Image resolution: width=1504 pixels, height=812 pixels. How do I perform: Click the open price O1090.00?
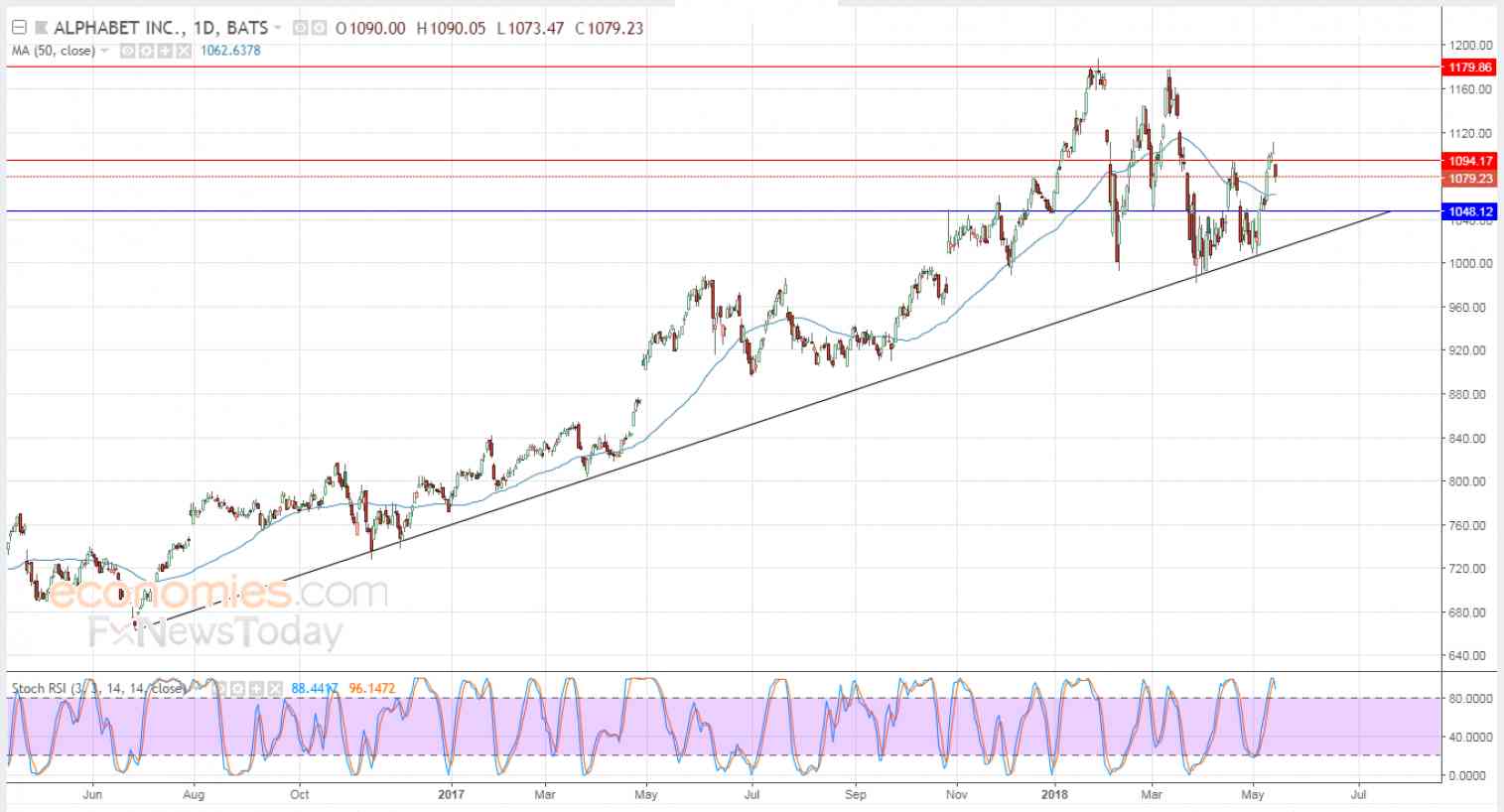[370, 28]
